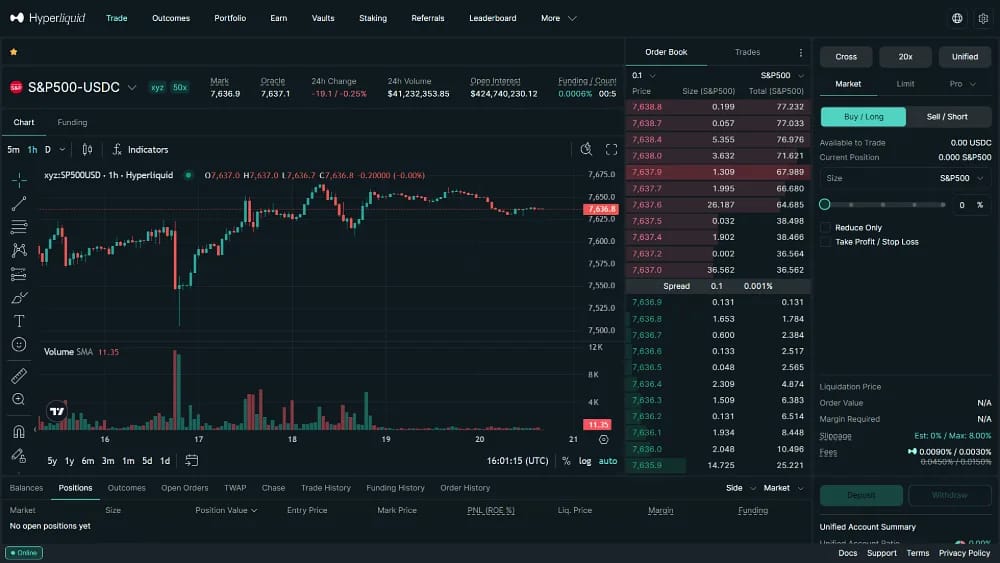
Task: Click the favorite star icon
Action: [x=13, y=52]
